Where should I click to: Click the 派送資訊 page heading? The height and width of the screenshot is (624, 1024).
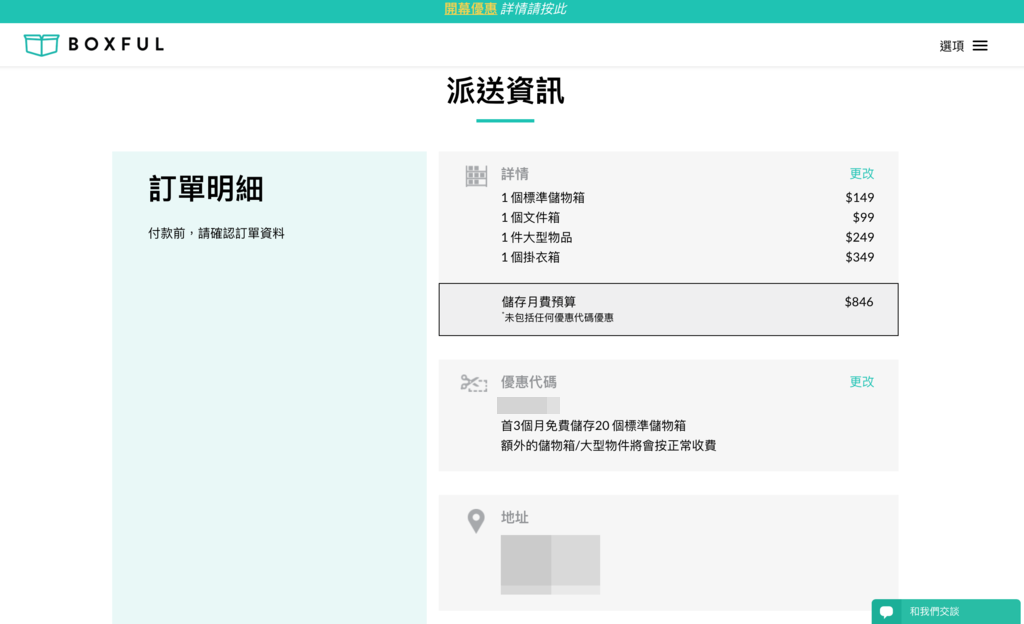tap(505, 92)
